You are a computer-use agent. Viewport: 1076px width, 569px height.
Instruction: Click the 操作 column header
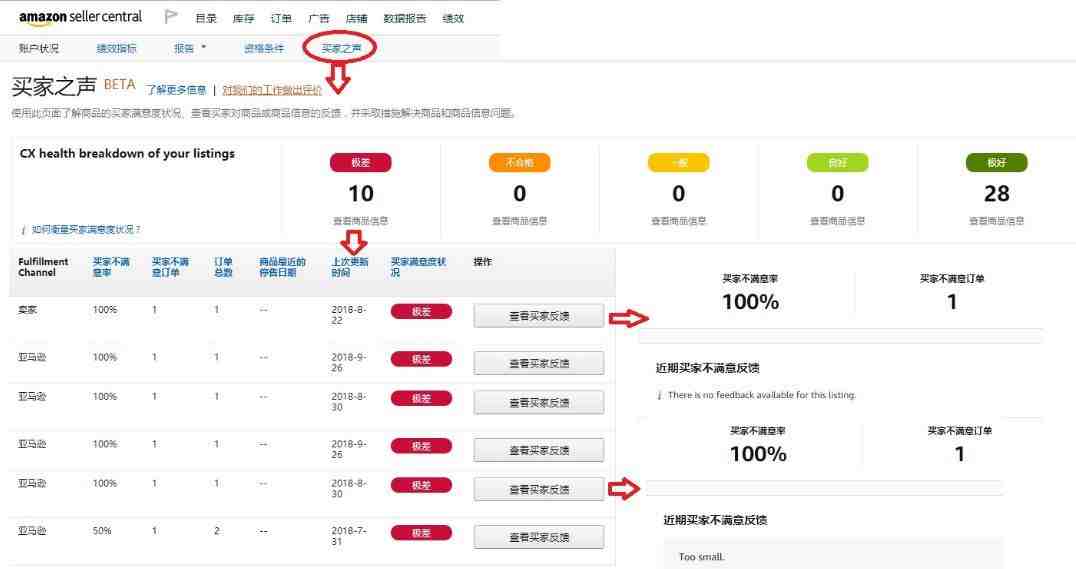482,262
